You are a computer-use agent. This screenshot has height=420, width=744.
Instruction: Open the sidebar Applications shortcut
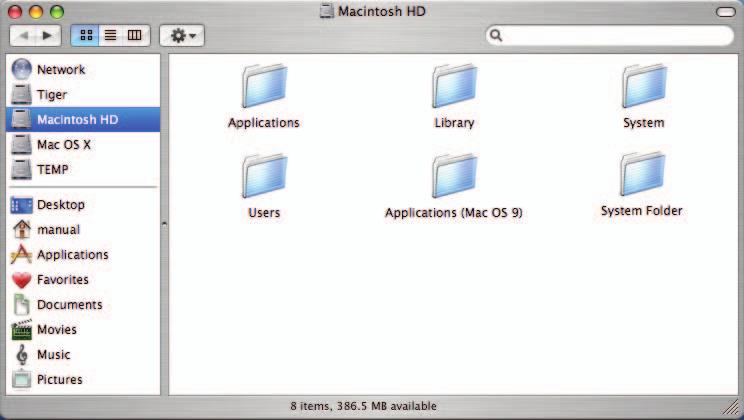click(84, 255)
